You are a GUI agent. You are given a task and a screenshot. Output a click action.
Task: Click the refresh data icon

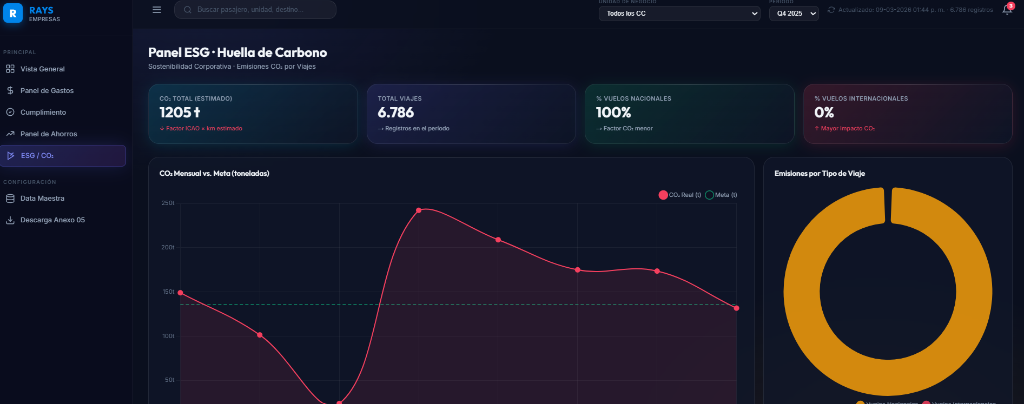[x=831, y=10]
